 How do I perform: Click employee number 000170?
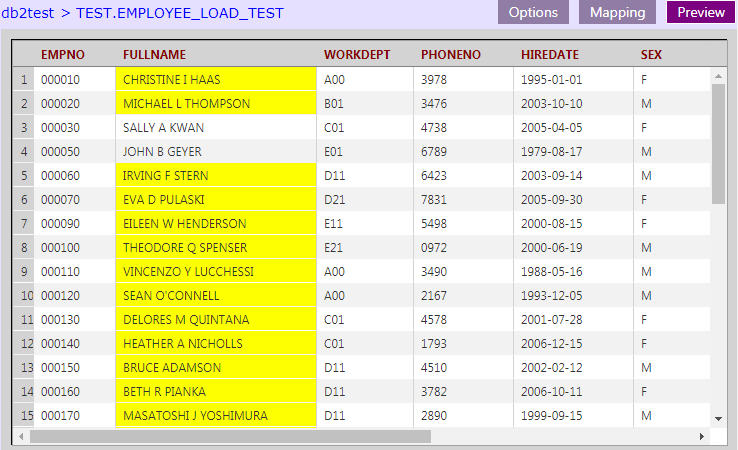point(60,416)
